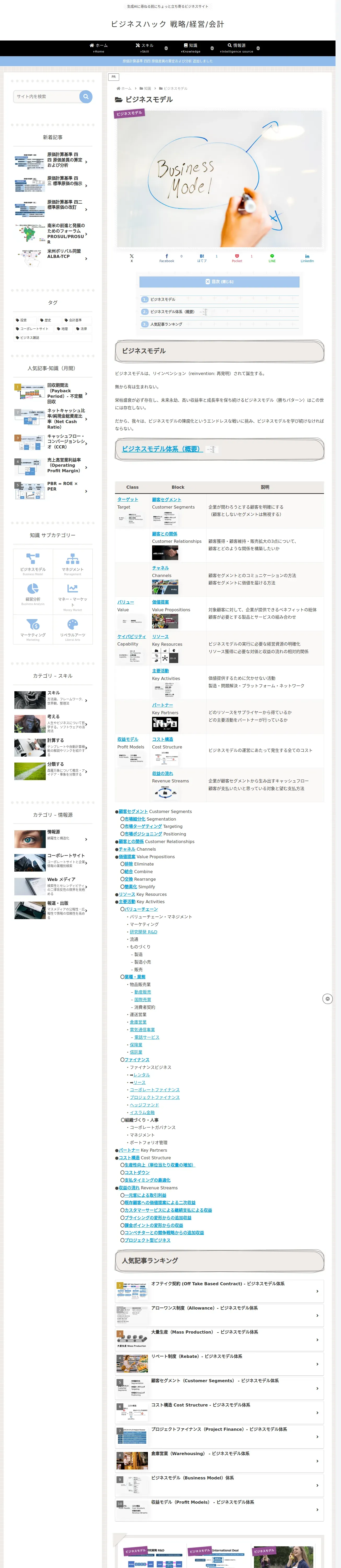The image size is (341, 1568).
Task: Click the 研究開発 R&D link
Action: (x=143, y=931)
